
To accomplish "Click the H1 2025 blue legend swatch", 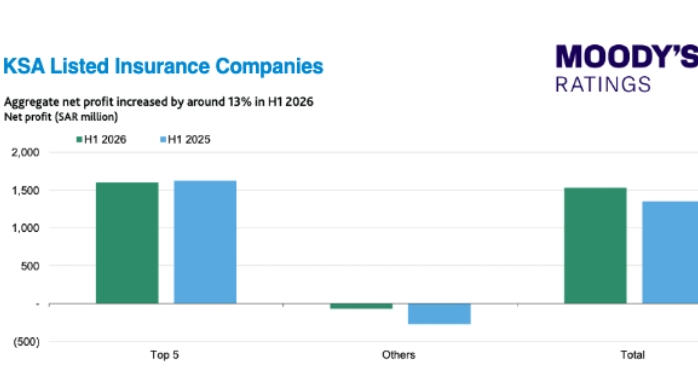I will tap(163, 140).
